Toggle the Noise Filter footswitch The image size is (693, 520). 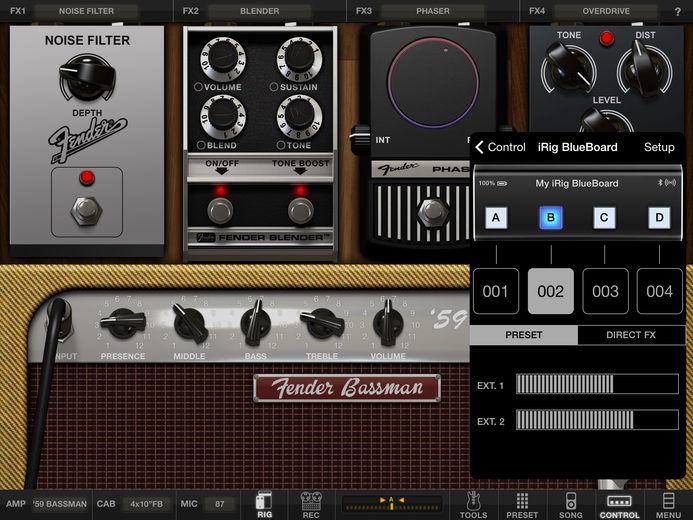click(x=87, y=211)
